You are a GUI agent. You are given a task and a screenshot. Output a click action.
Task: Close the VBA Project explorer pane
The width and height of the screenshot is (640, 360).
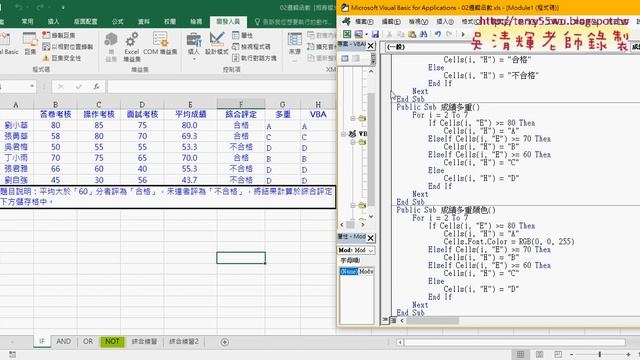(x=371, y=46)
